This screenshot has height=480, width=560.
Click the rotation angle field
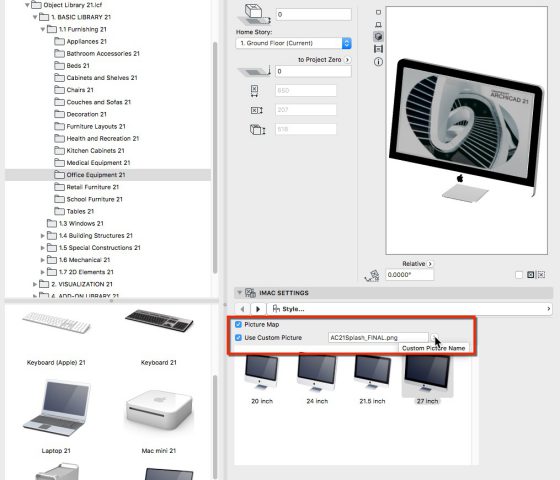pos(410,275)
